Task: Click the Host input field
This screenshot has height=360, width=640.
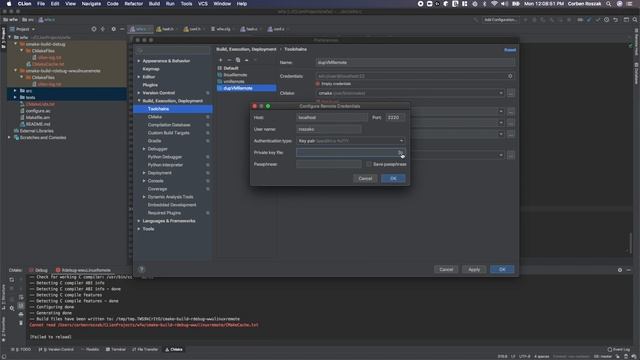Action: pyautogui.click(x=332, y=118)
